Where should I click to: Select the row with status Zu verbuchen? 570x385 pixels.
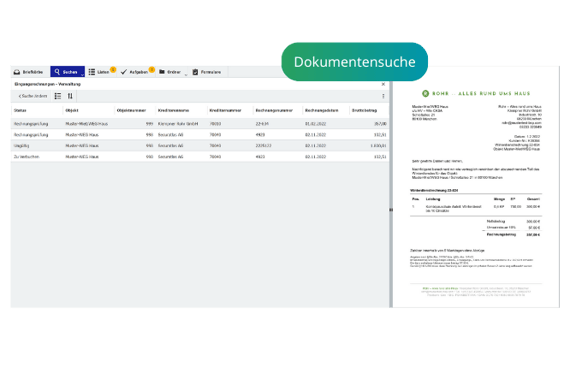(200, 157)
